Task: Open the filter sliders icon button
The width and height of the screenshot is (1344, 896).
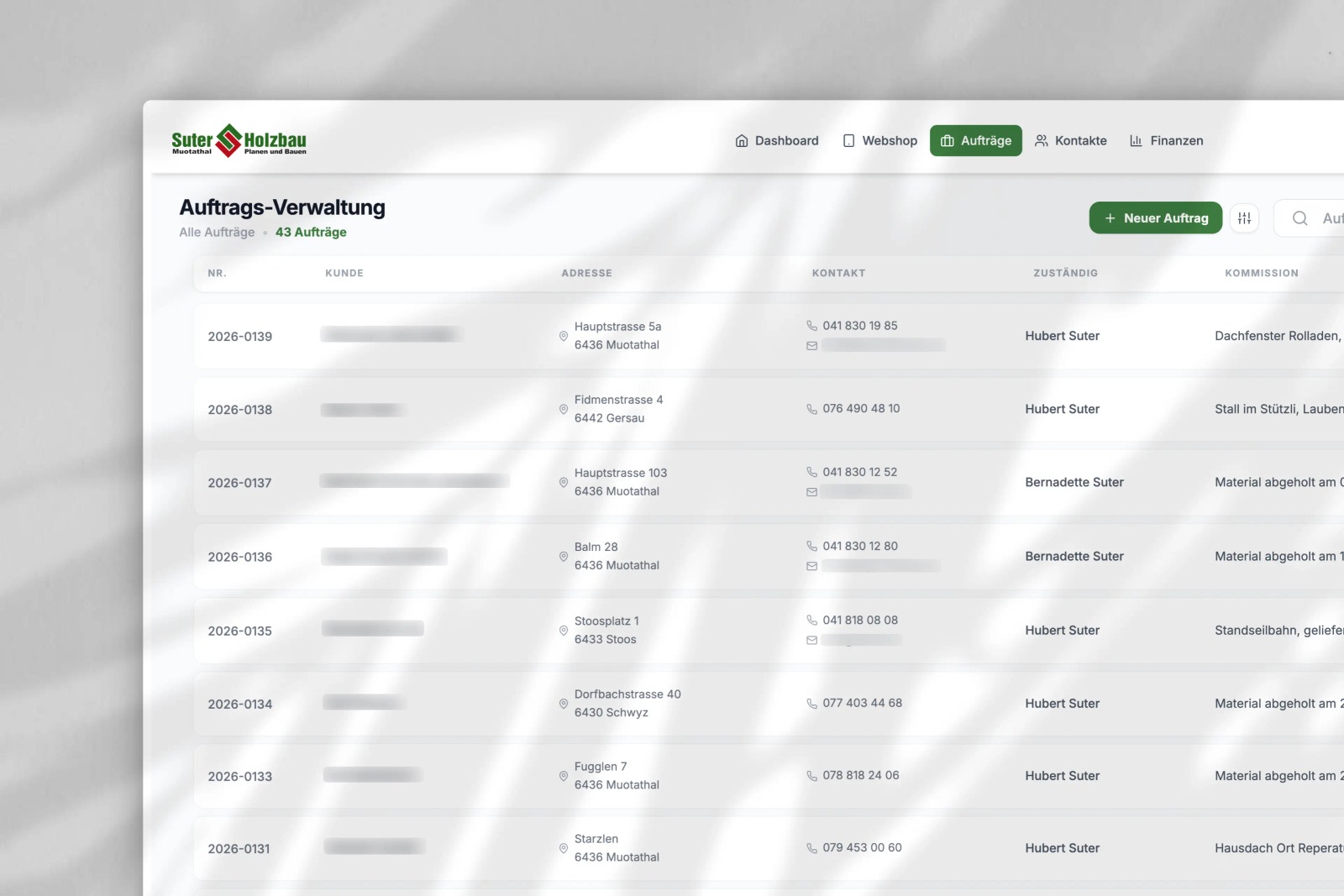Action: [1245, 218]
